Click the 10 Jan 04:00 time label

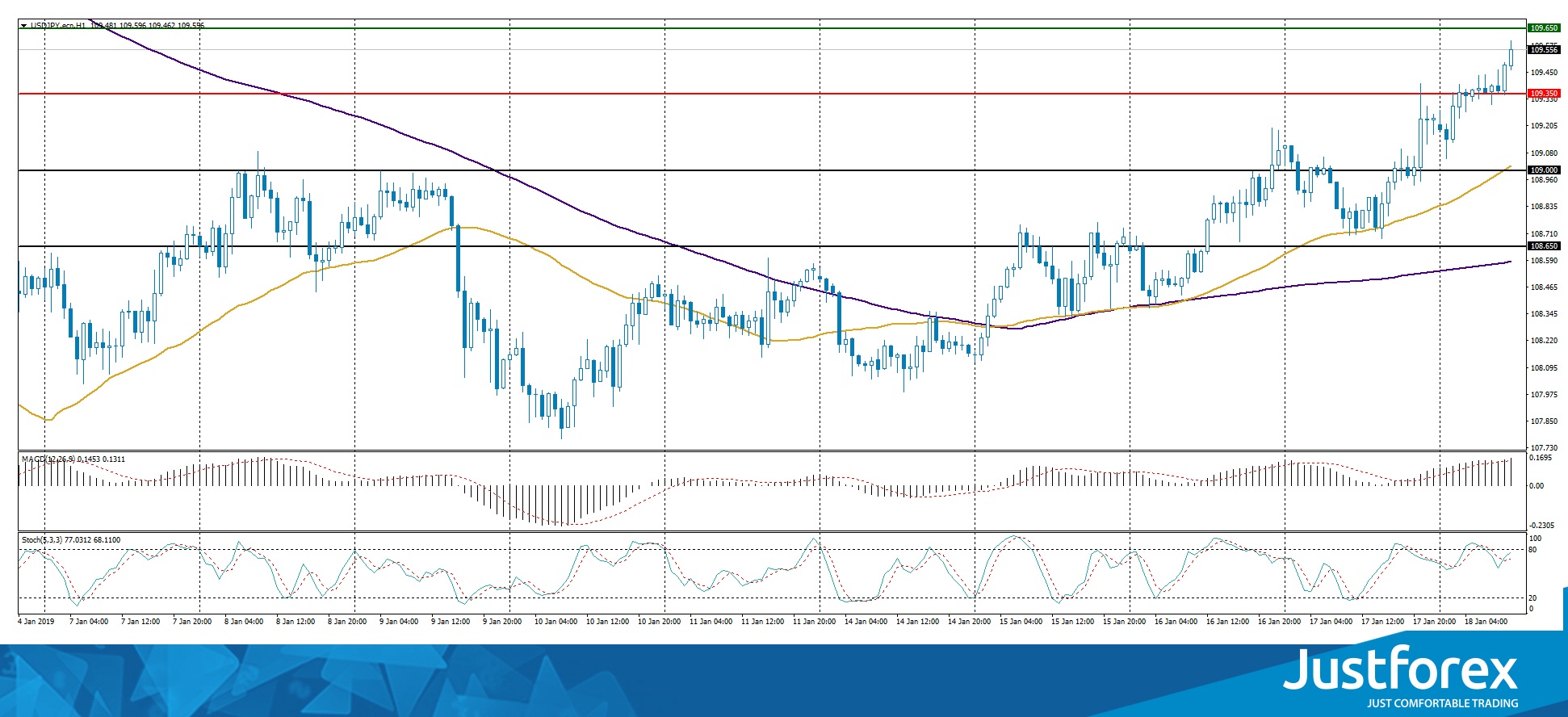pos(556,622)
